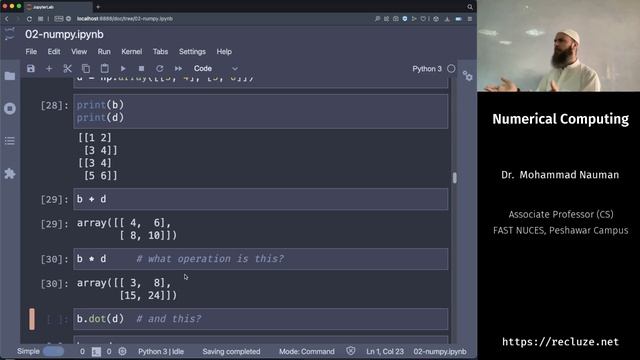Screen dimensions: 640x360
Task: Paste cell from clipboard icon
Action: tap(104, 69)
